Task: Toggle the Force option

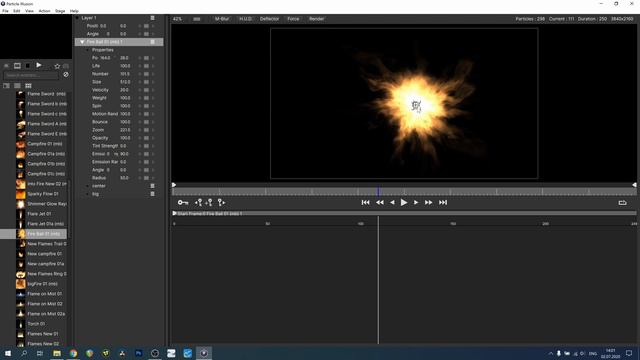Action: (x=293, y=19)
